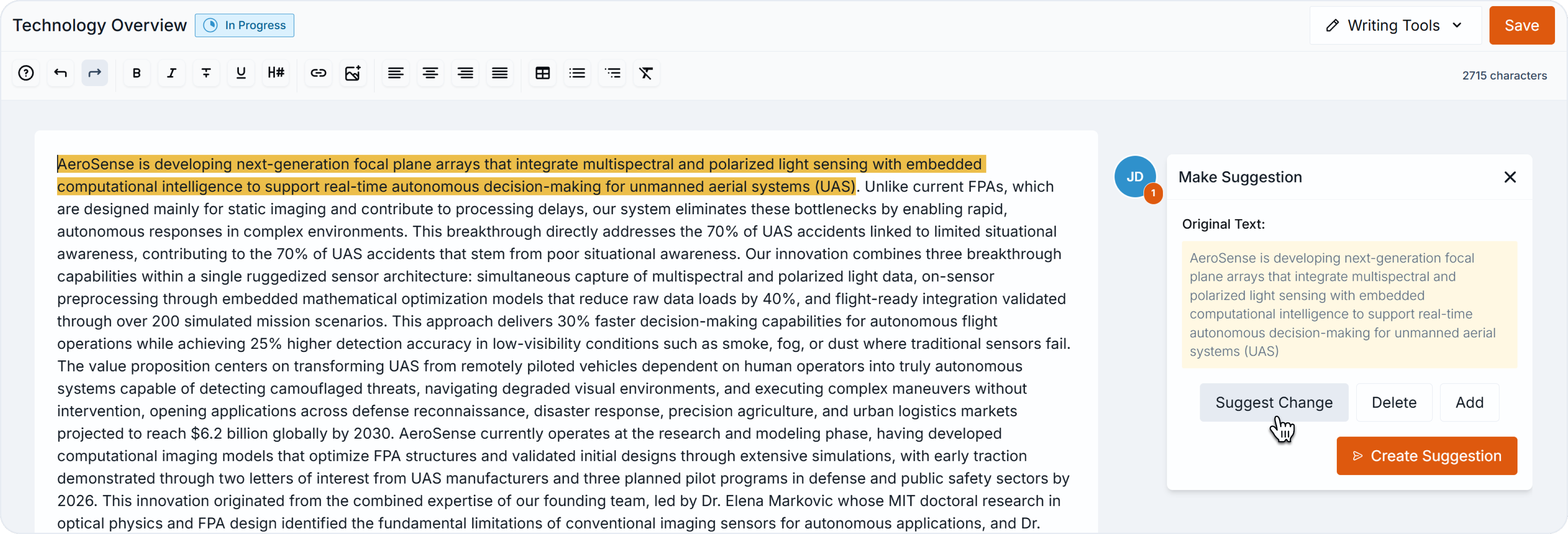
Task: Save the document
Action: pyautogui.click(x=1521, y=26)
